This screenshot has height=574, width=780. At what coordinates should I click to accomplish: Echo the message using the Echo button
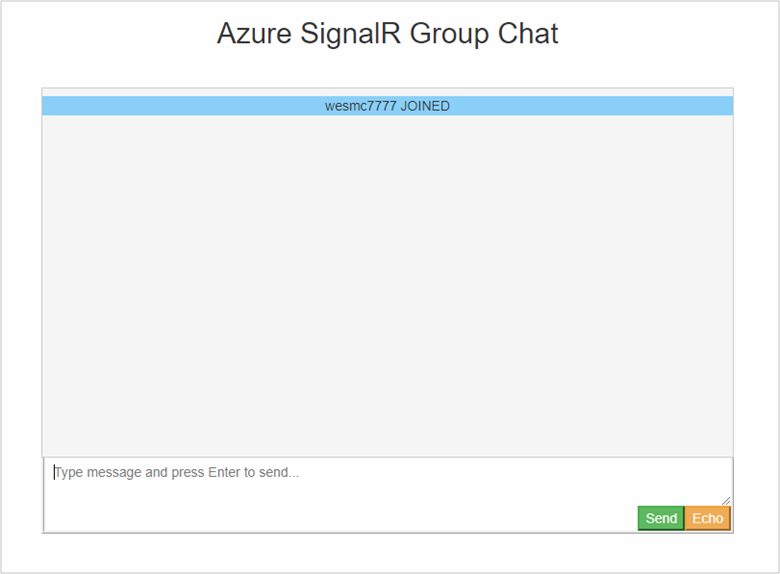click(x=707, y=518)
